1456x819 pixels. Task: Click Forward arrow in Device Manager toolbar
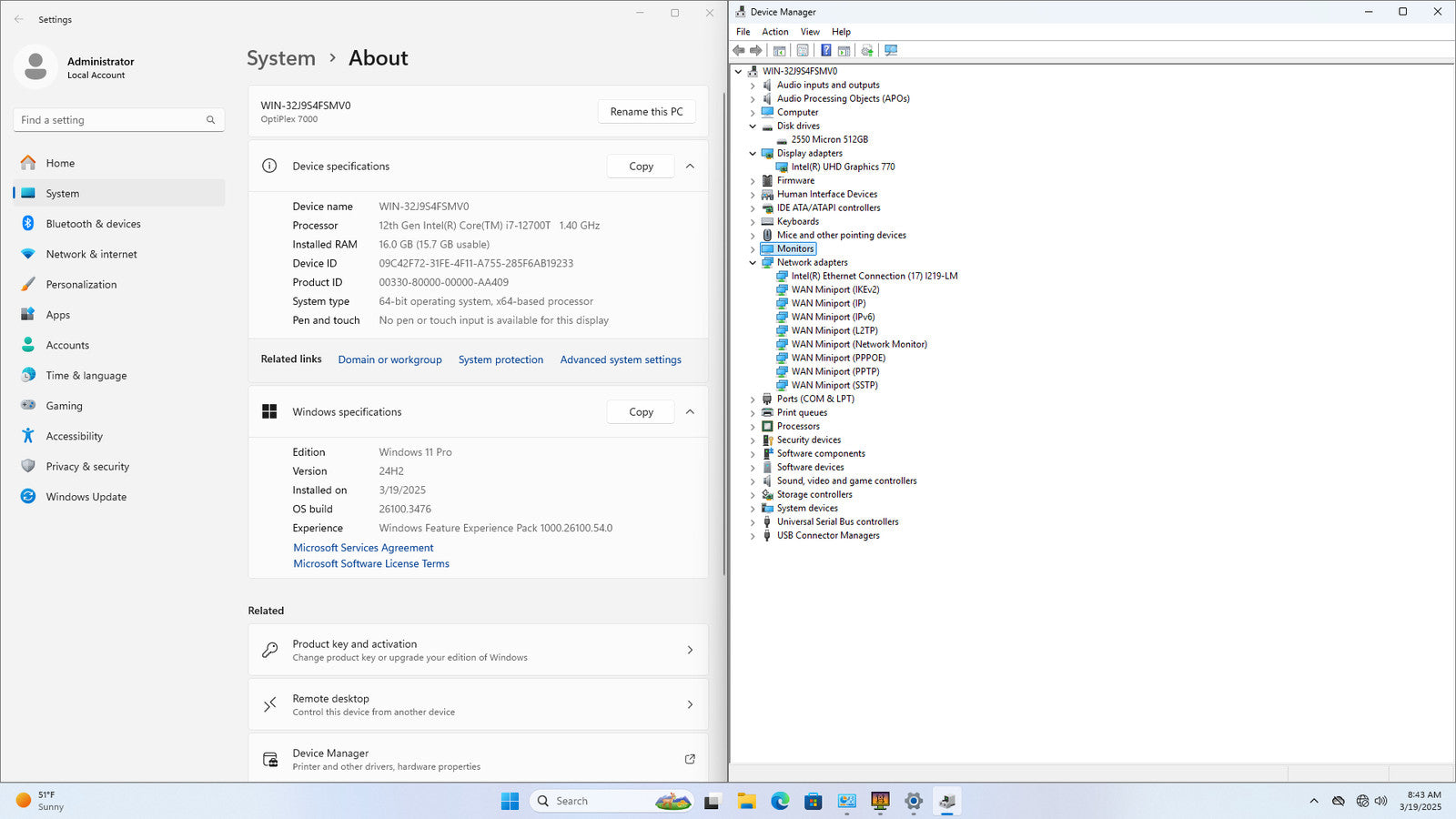[x=755, y=50]
